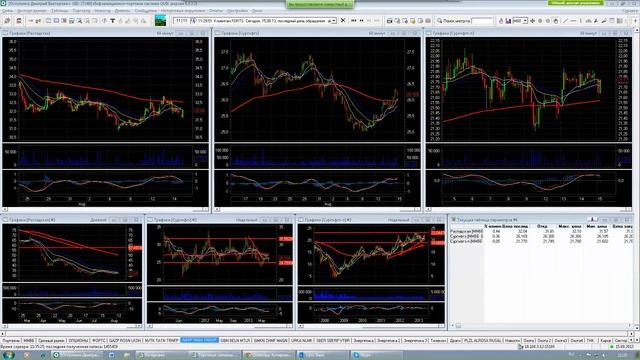Click the server IP address in status bar
The width and height of the screenshot is (640, 360).
point(539,347)
